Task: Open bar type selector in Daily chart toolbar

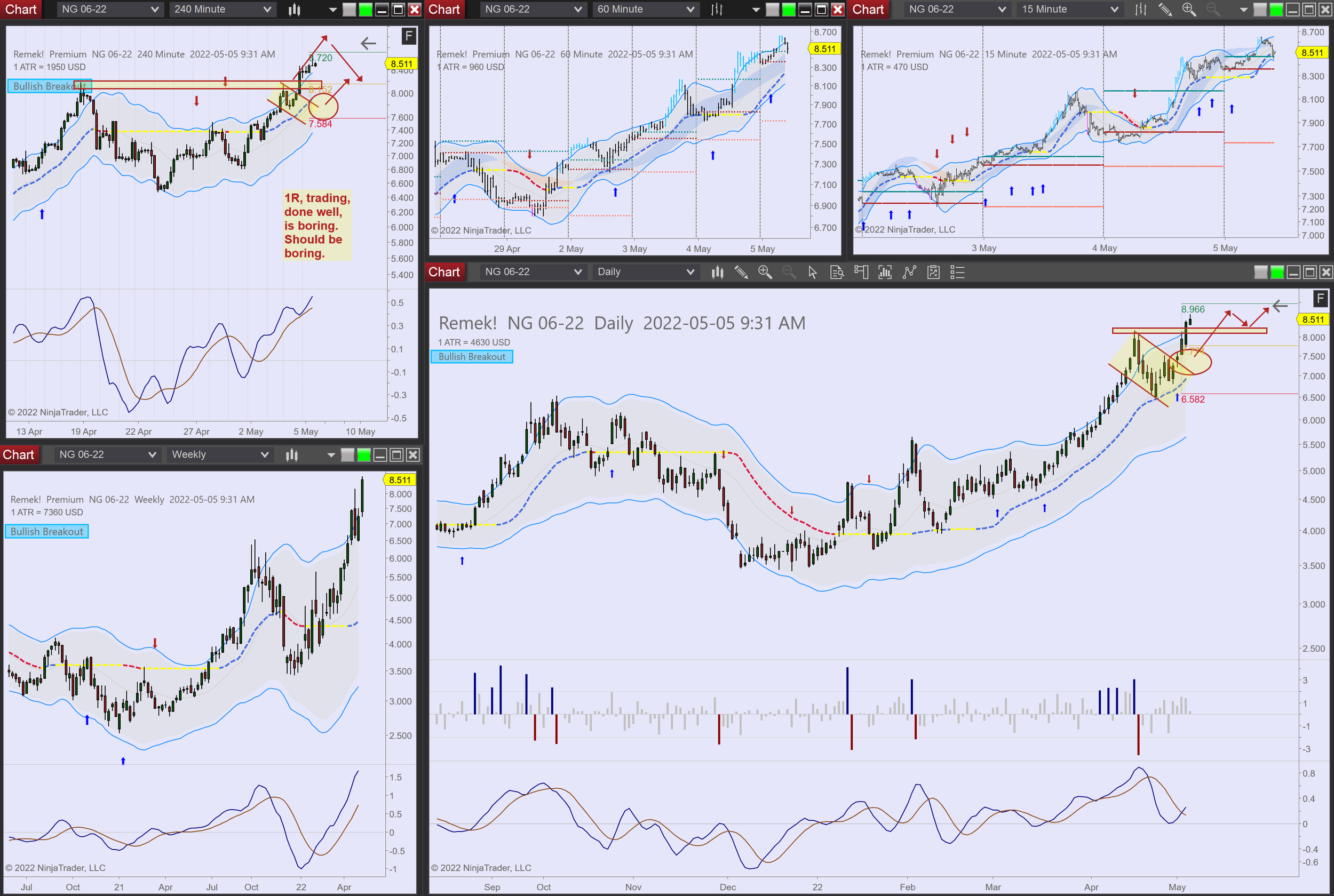Action: point(717,272)
